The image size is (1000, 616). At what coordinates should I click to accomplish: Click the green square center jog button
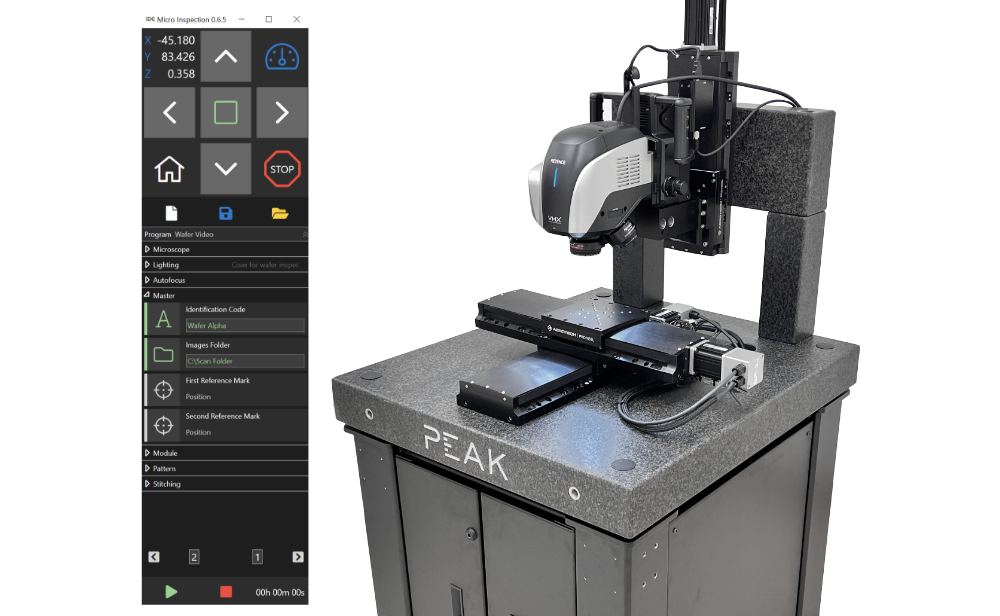click(x=226, y=113)
